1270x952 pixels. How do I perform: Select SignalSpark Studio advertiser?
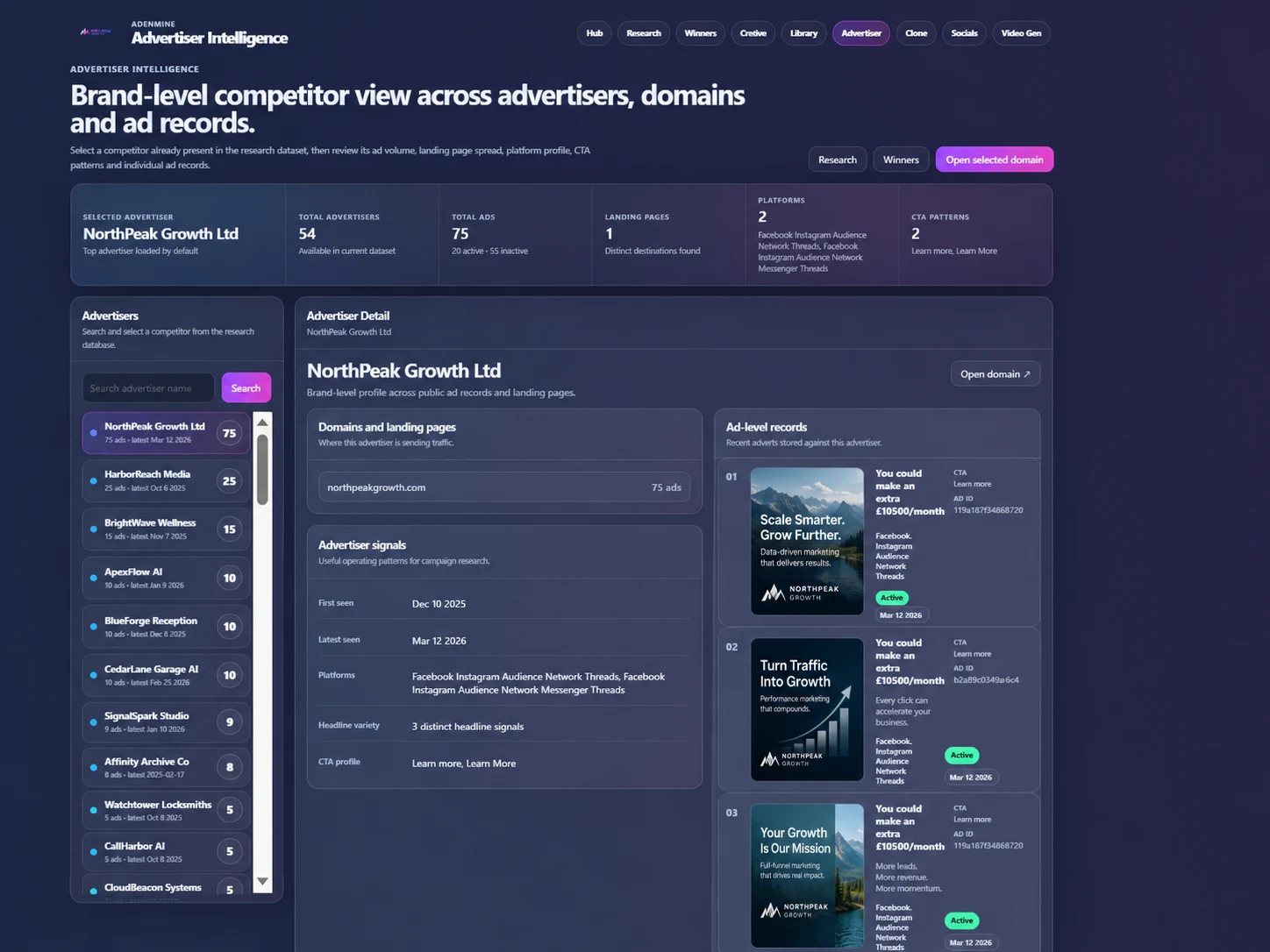coord(167,721)
